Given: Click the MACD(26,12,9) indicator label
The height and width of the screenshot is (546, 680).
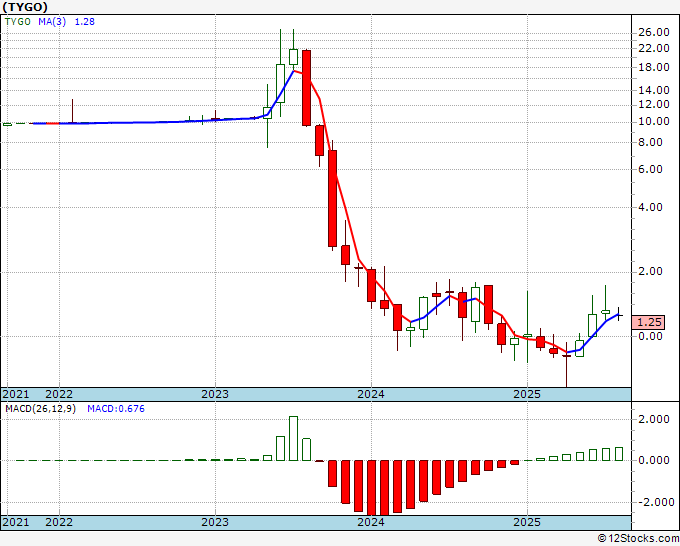Looking at the screenshot, I should [40, 409].
